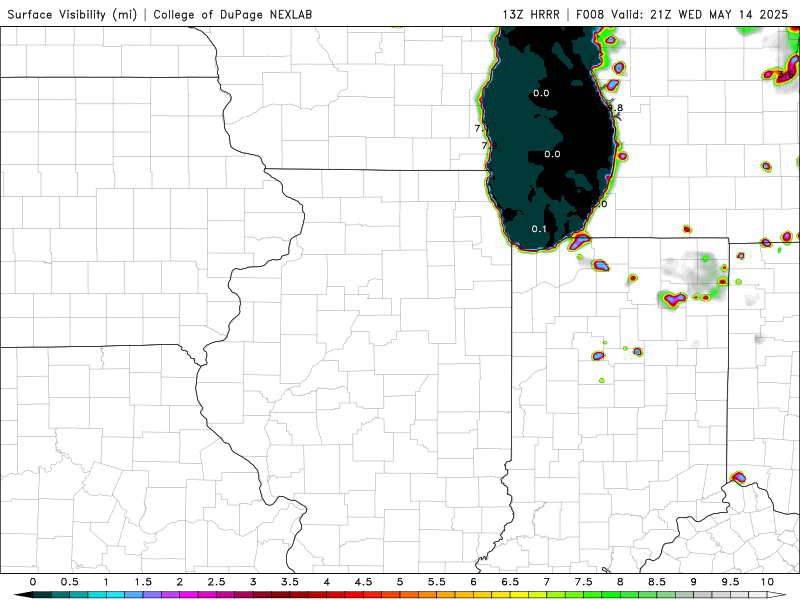Click the 'Surface Visibility (mi)' title text
Viewport: 800px width, 600px height.
pyautogui.click(x=72, y=14)
